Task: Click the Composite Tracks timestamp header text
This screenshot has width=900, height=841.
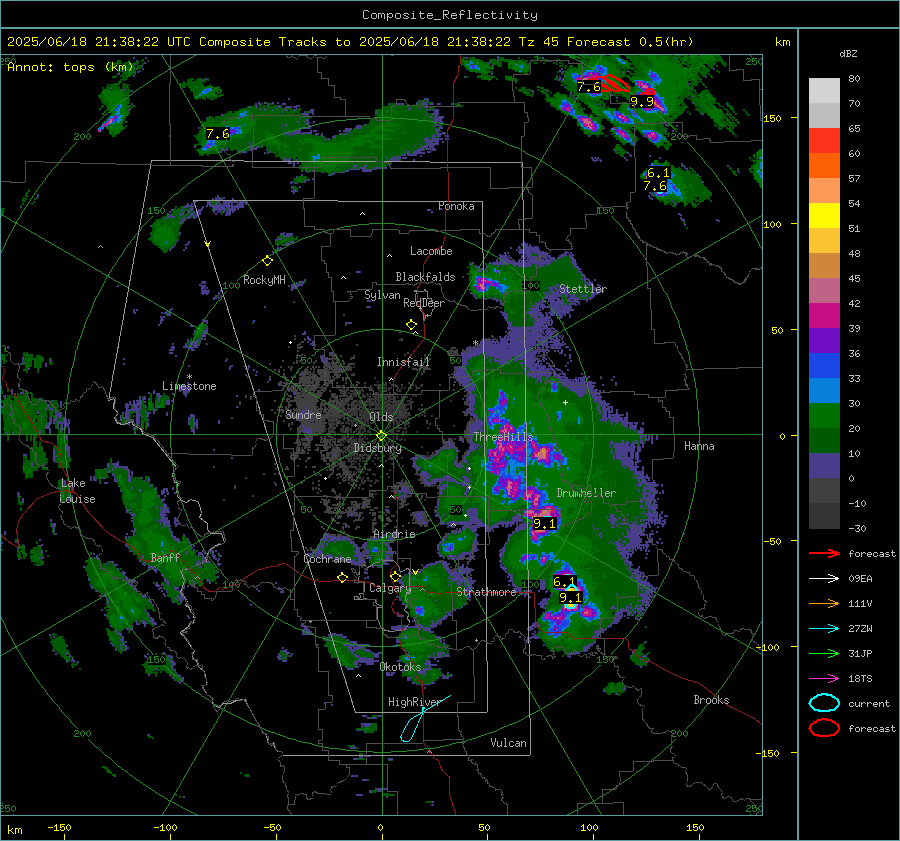Action: point(350,42)
